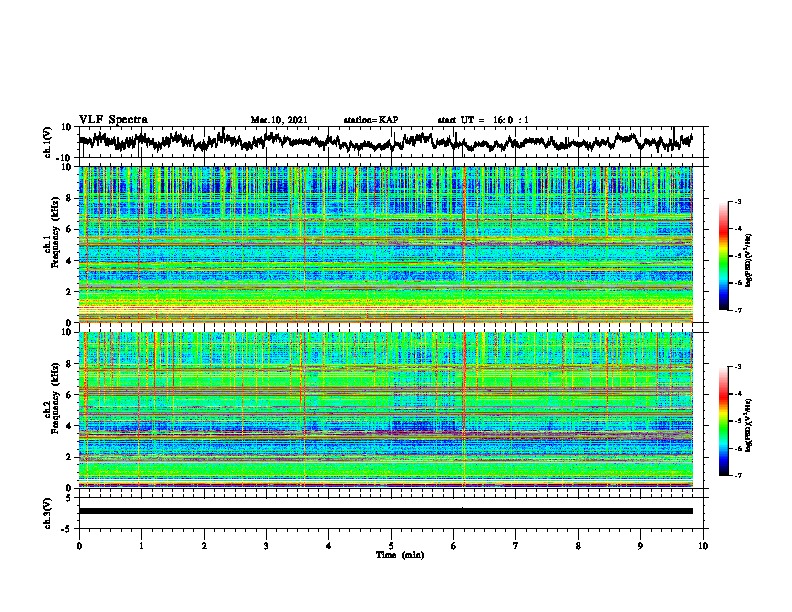Select the "ch.3(V)" axis label
The image size is (792, 612).
click(x=48, y=513)
